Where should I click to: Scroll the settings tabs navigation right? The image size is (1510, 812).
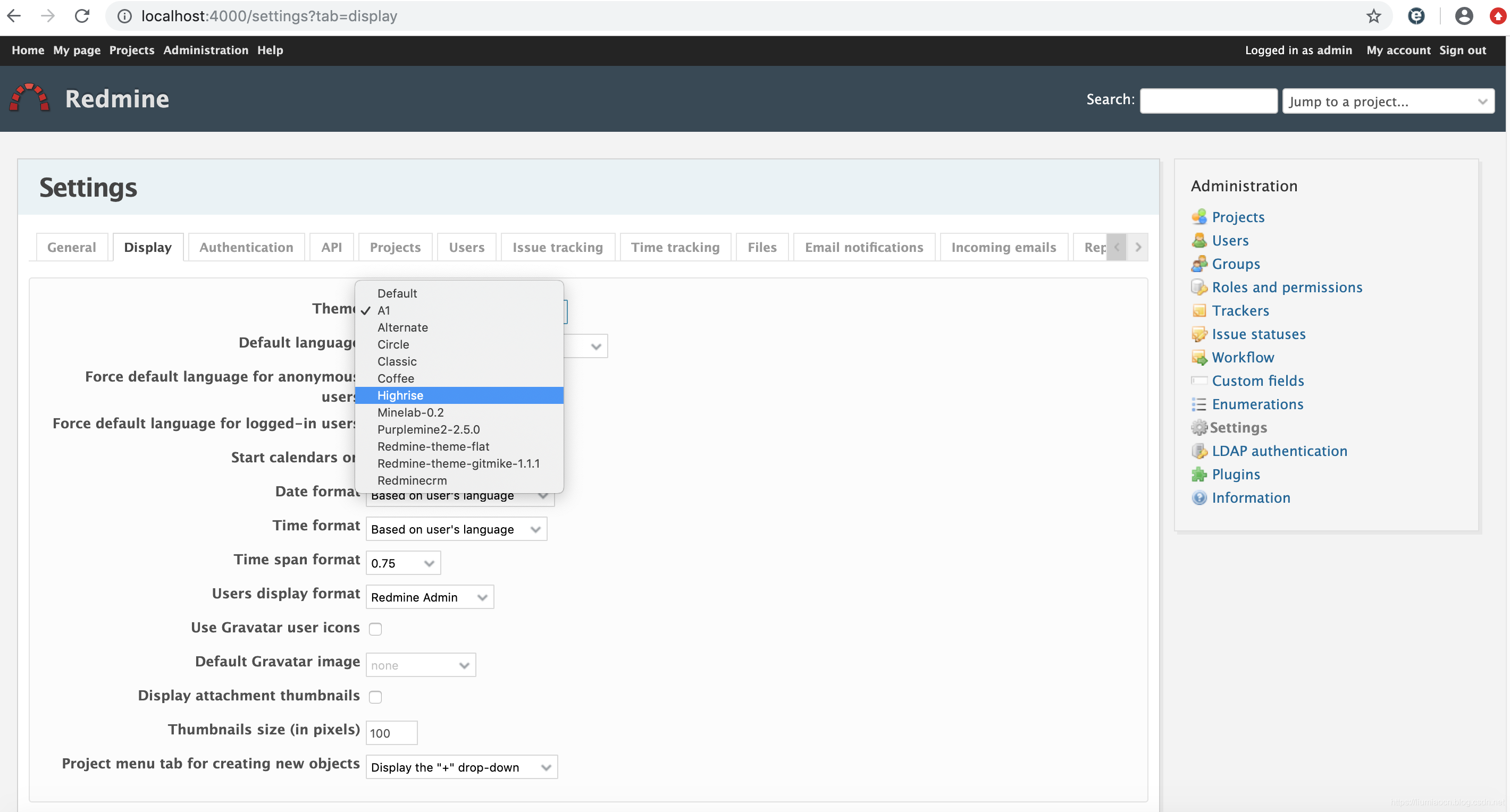click(1138, 247)
